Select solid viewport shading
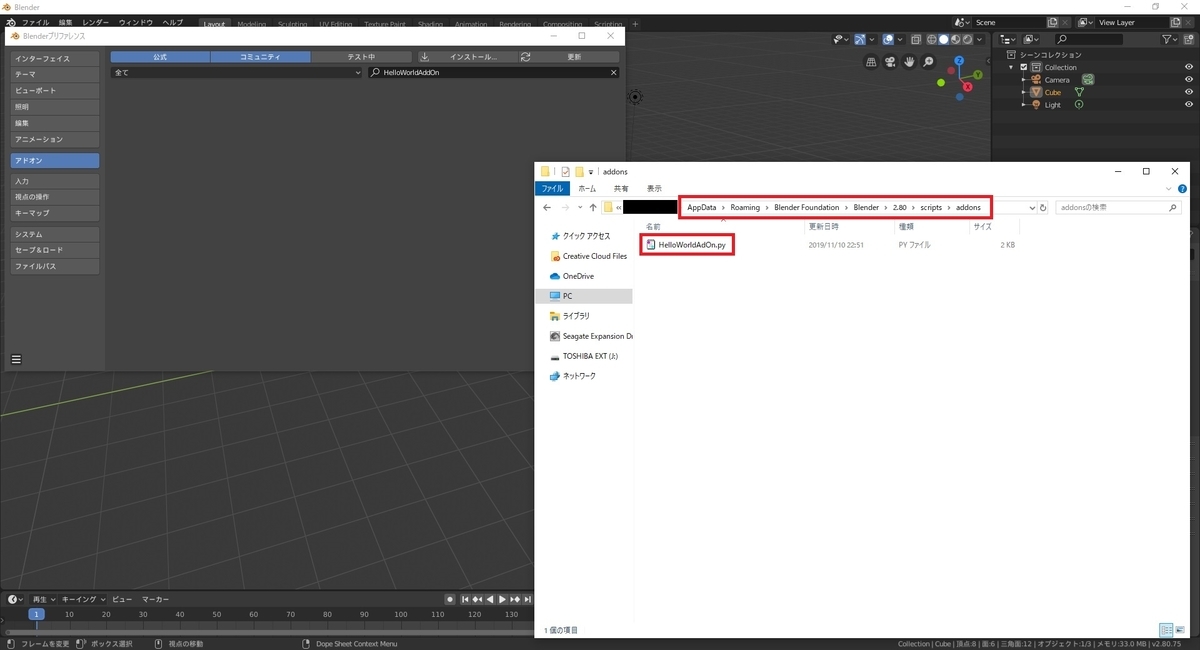The image size is (1200, 650). pyautogui.click(x=944, y=39)
